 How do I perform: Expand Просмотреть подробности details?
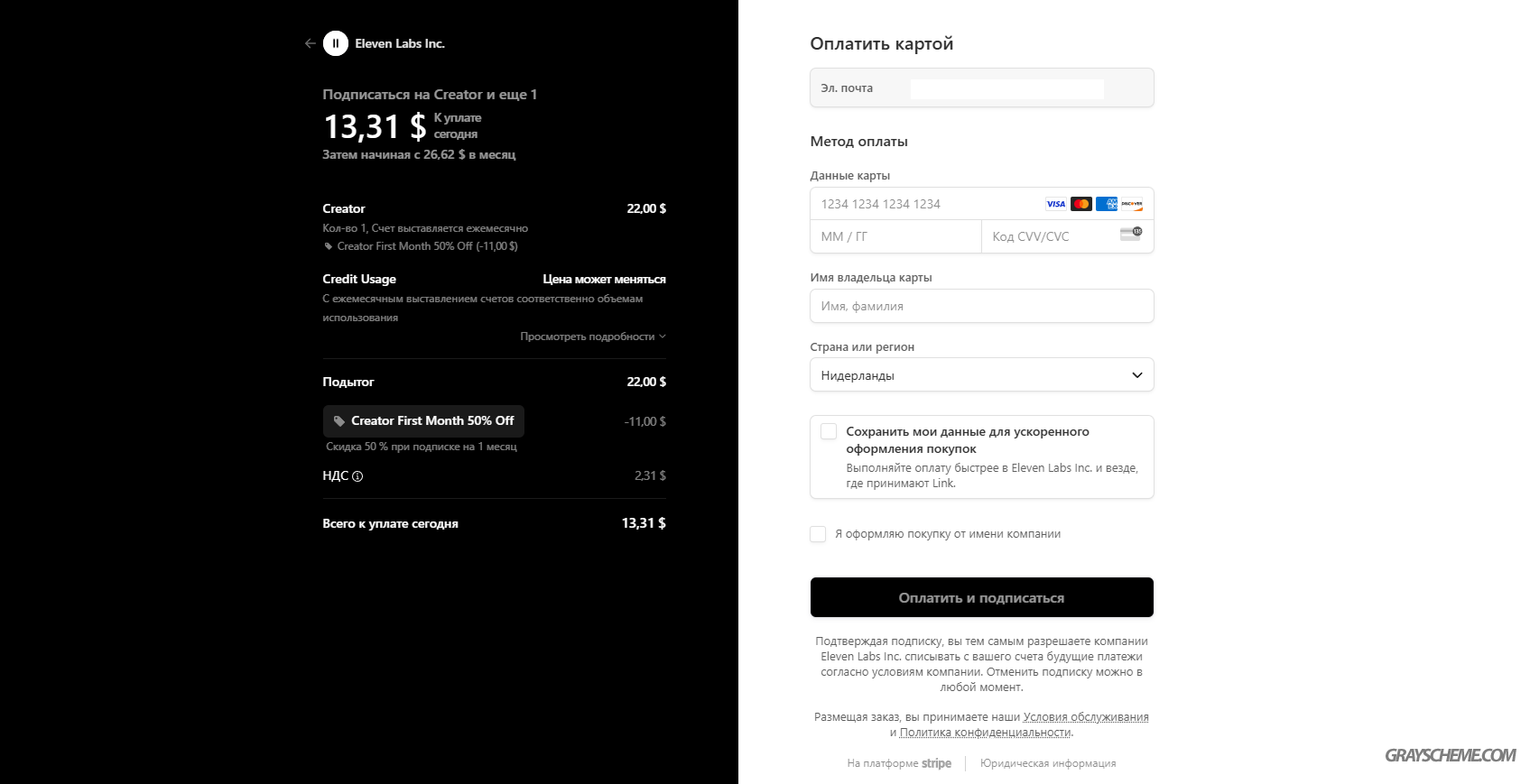[x=593, y=337]
